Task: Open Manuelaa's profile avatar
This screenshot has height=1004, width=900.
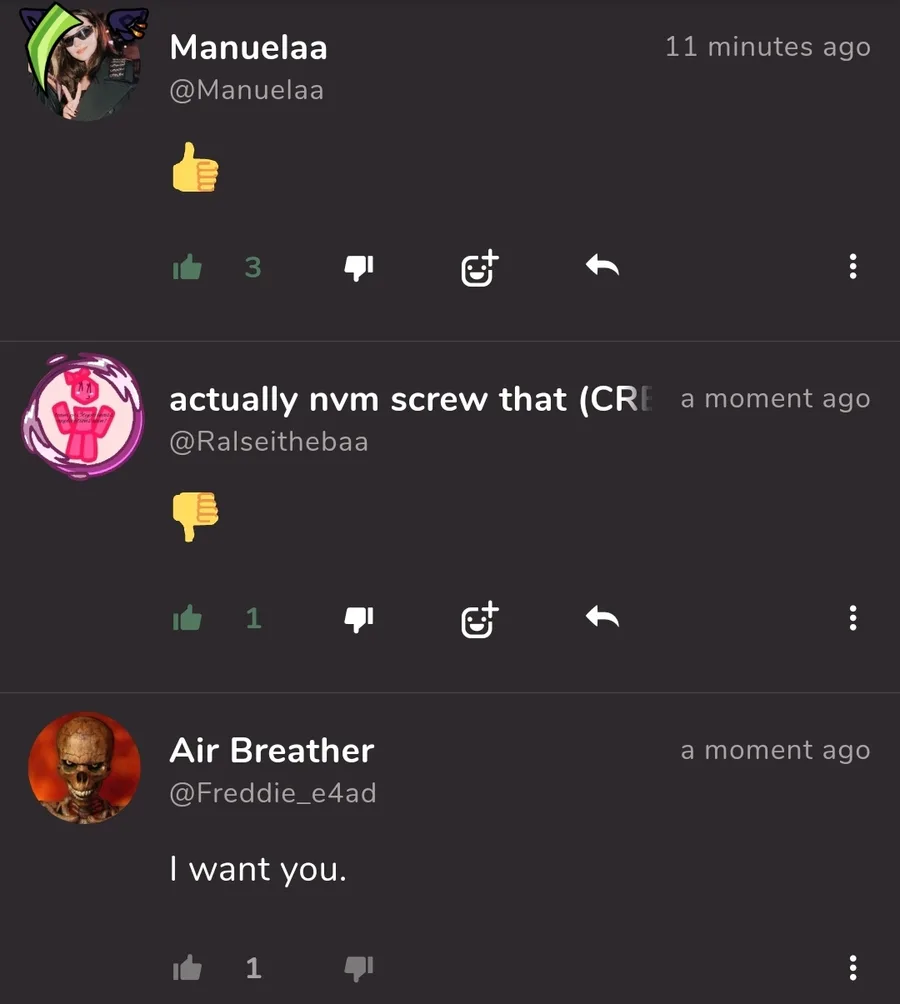Action: point(83,63)
